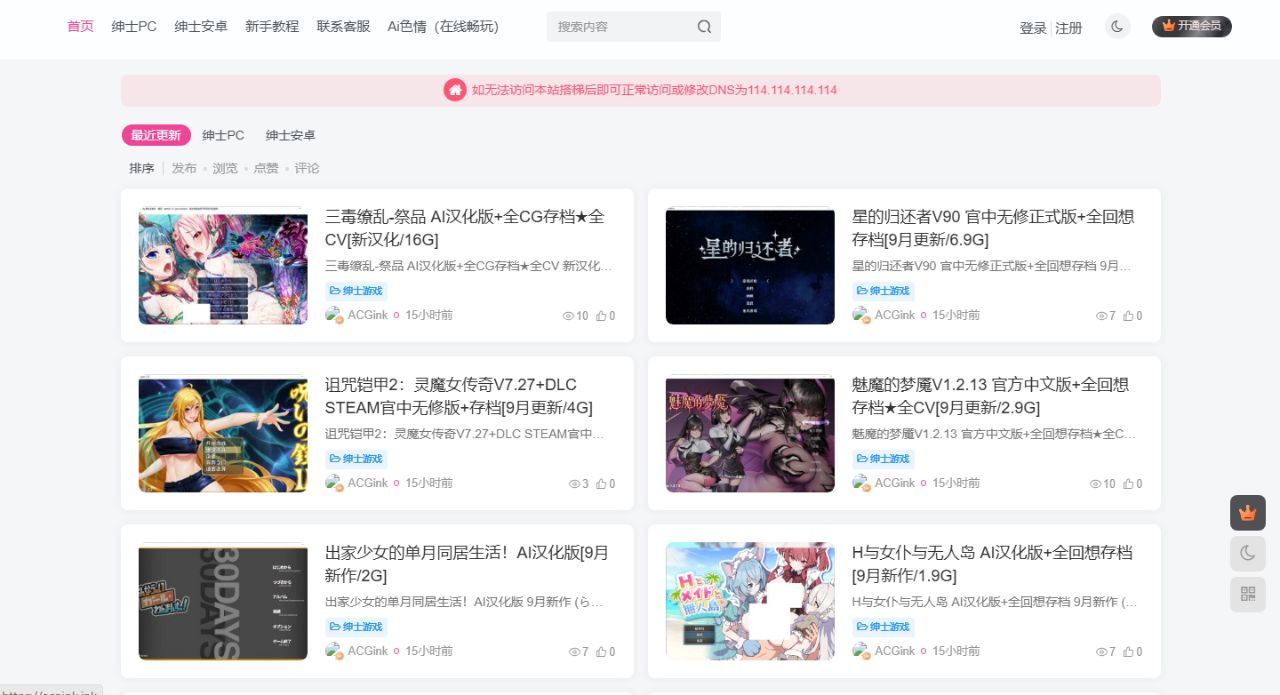Open 联系客服 navigation item

click(x=343, y=26)
